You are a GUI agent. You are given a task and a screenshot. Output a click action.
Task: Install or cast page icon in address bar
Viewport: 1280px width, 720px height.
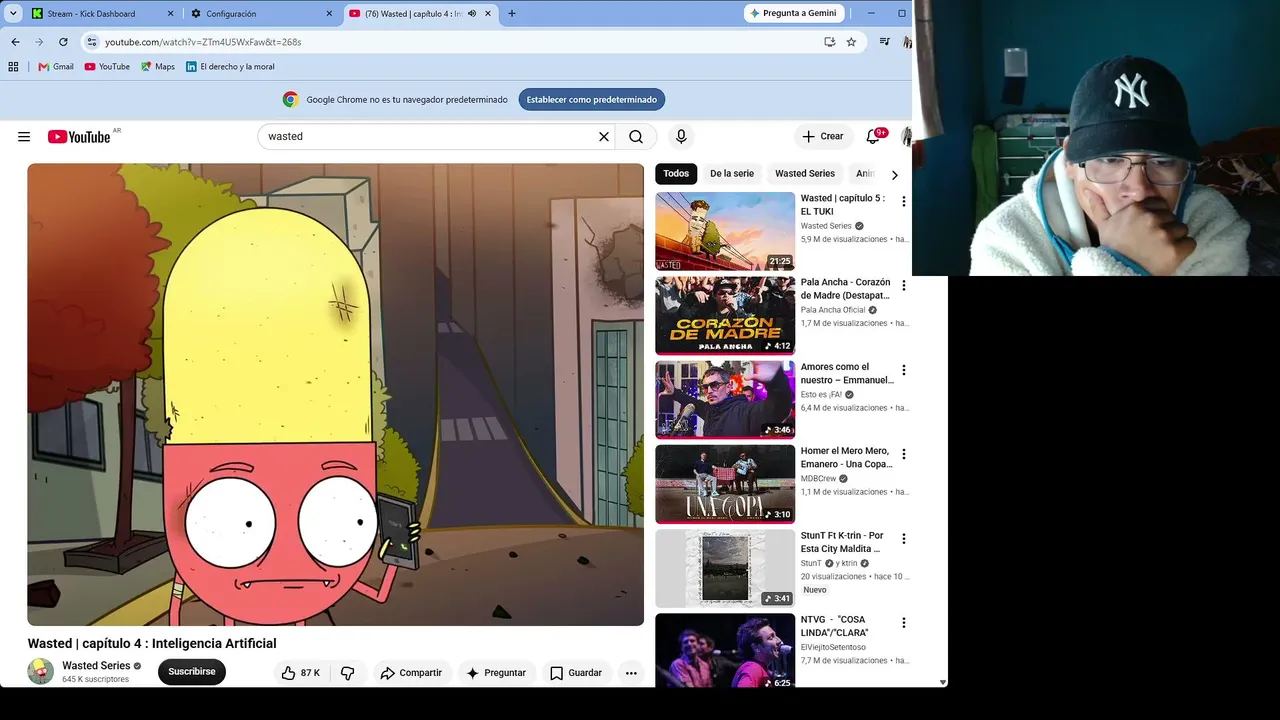click(829, 42)
